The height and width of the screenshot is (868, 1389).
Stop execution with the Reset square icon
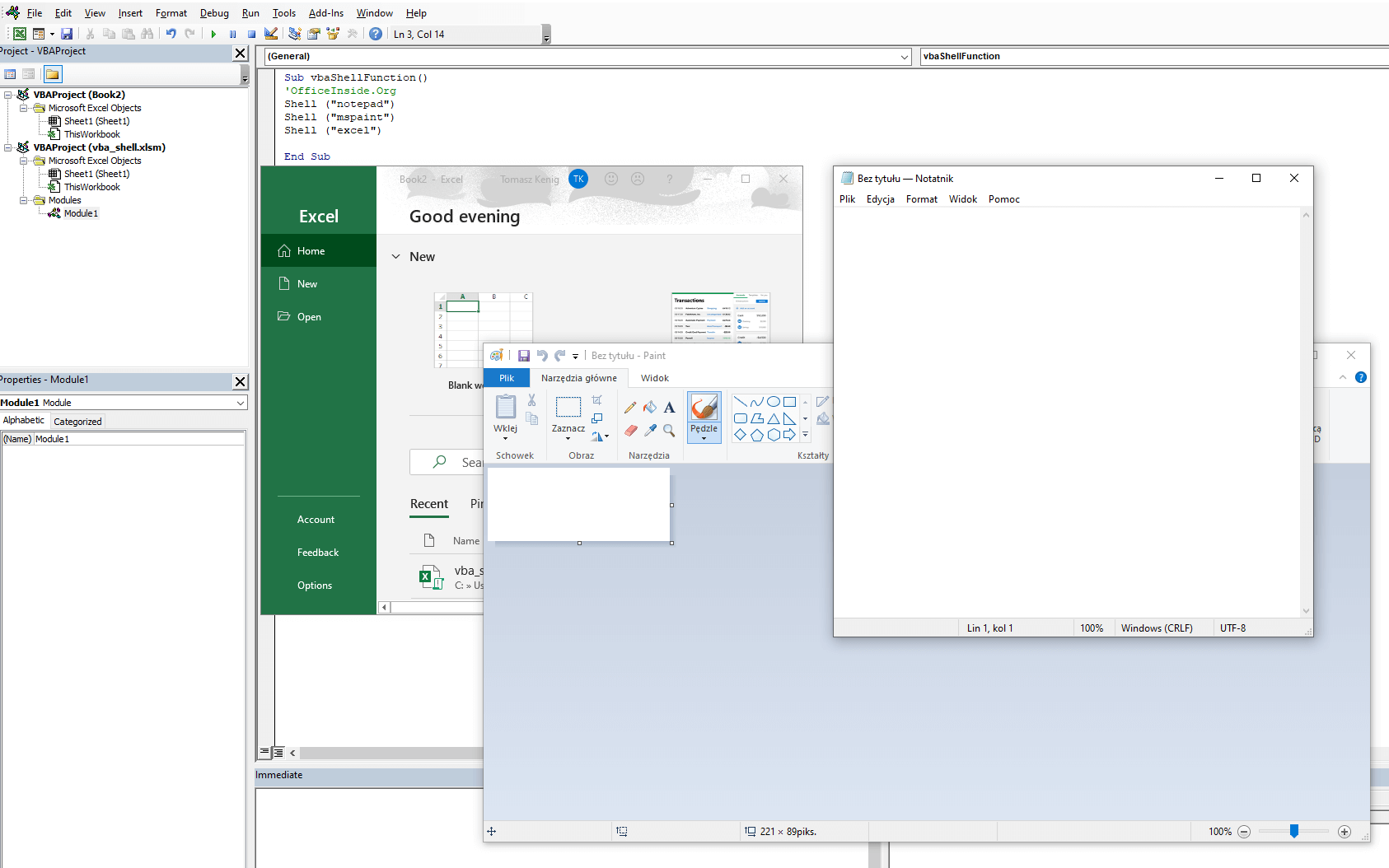pyautogui.click(x=252, y=34)
